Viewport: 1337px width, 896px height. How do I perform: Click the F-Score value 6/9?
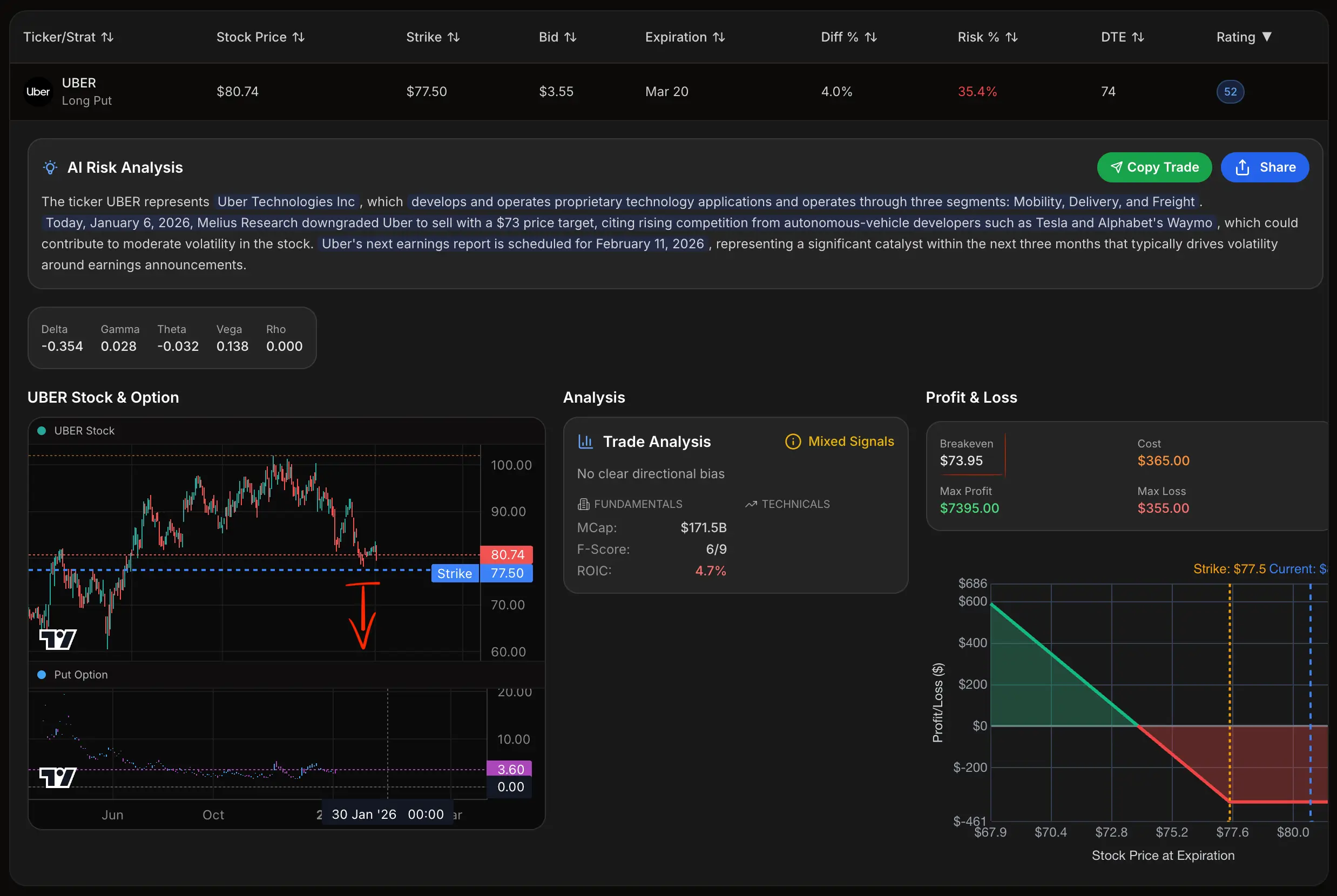pos(716,549)
